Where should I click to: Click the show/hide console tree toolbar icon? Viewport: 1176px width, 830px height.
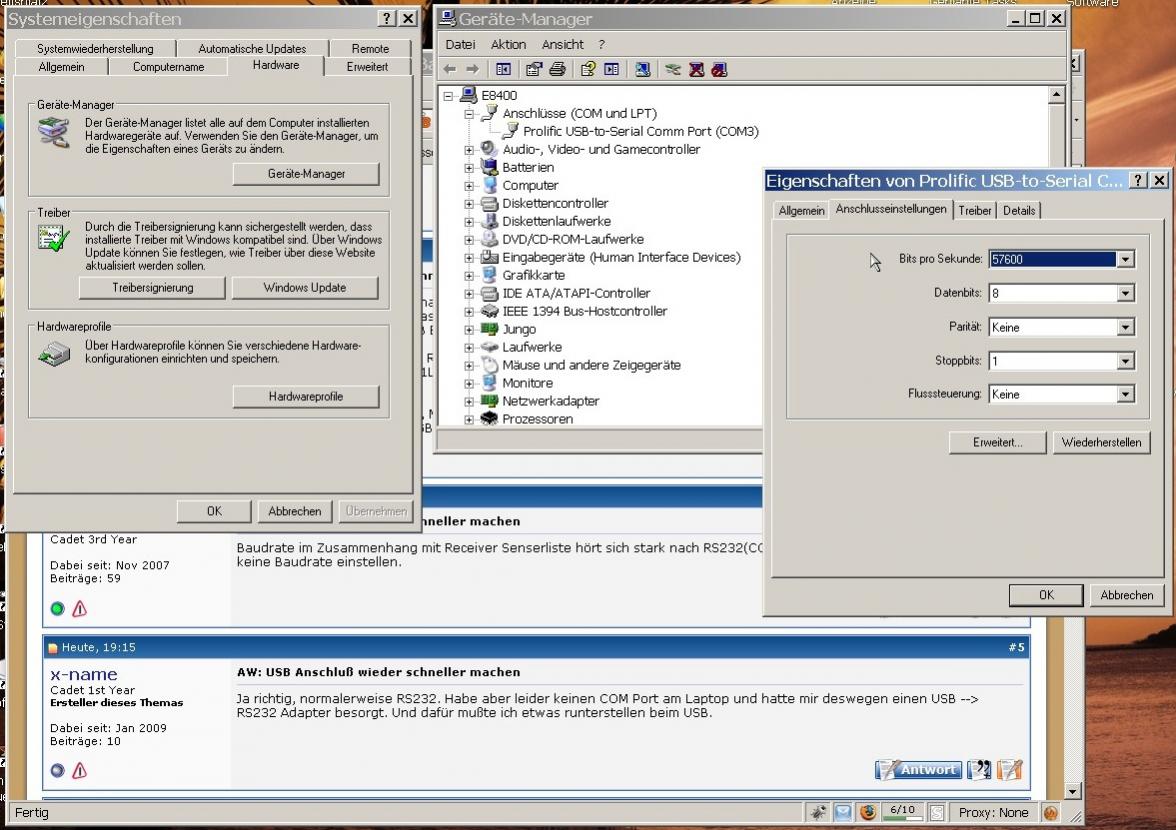click(x=503, y=70)
